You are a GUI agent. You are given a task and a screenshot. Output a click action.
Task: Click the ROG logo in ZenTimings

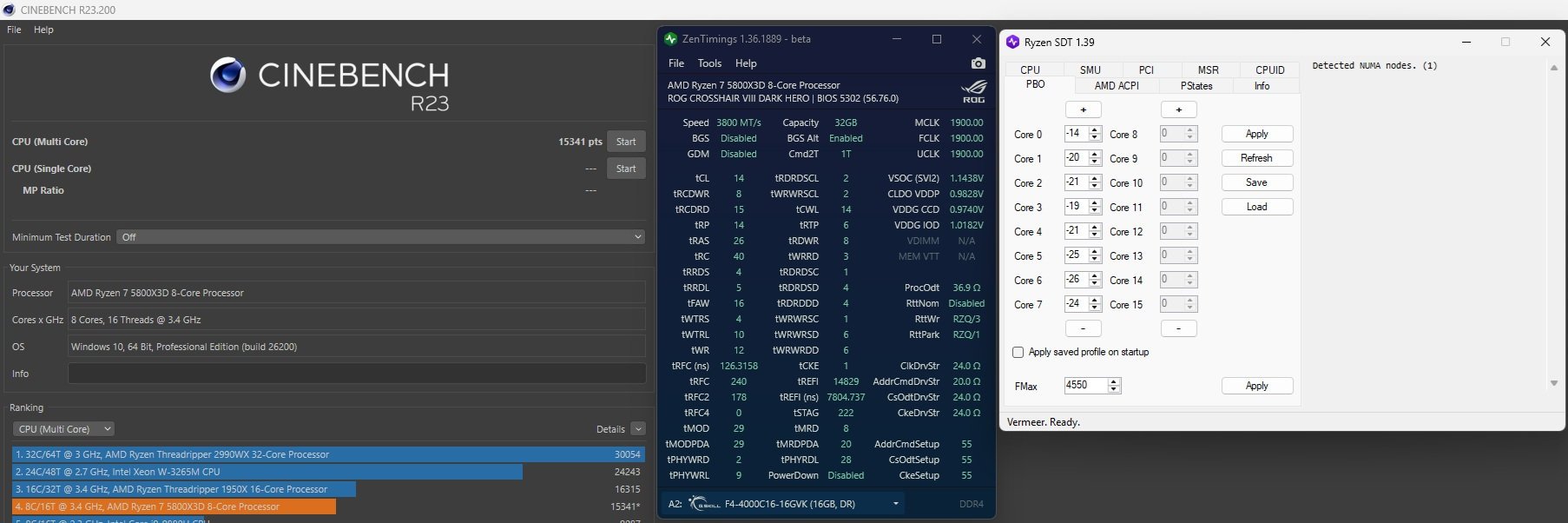(974, 91)
